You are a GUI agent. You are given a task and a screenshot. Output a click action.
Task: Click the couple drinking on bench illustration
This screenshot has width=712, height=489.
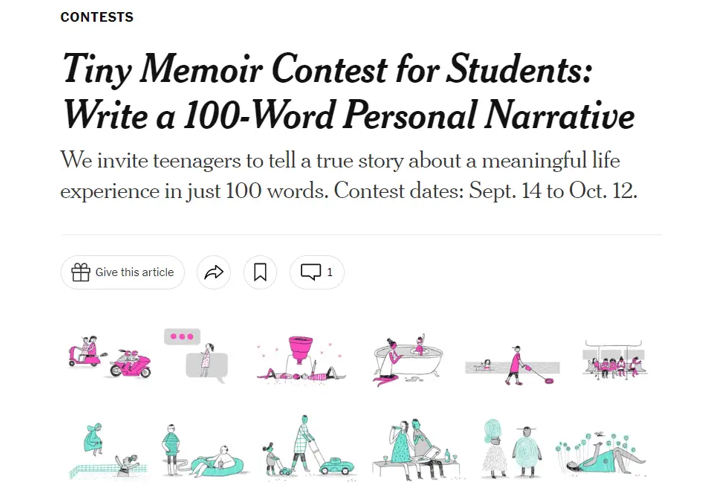click(x=417, y=449)
